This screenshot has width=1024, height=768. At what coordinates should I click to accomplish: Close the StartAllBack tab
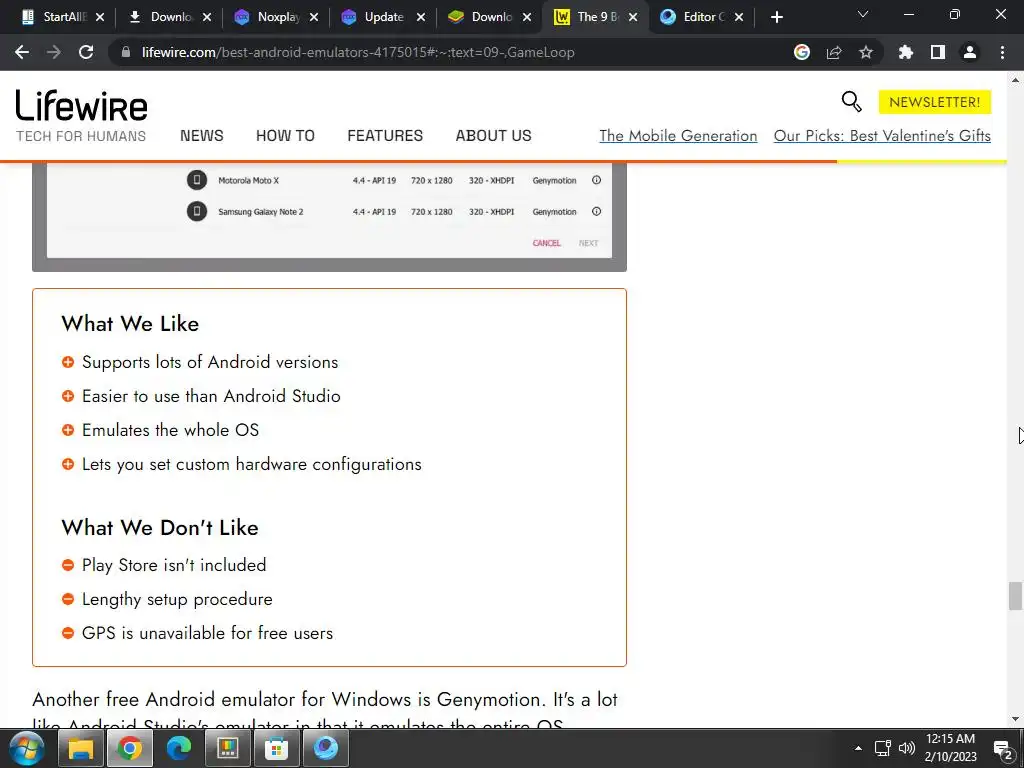point(100,17)
